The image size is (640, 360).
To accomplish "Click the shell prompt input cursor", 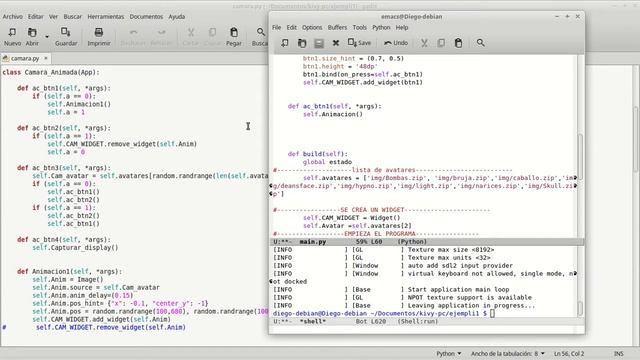I will [492, 313].
